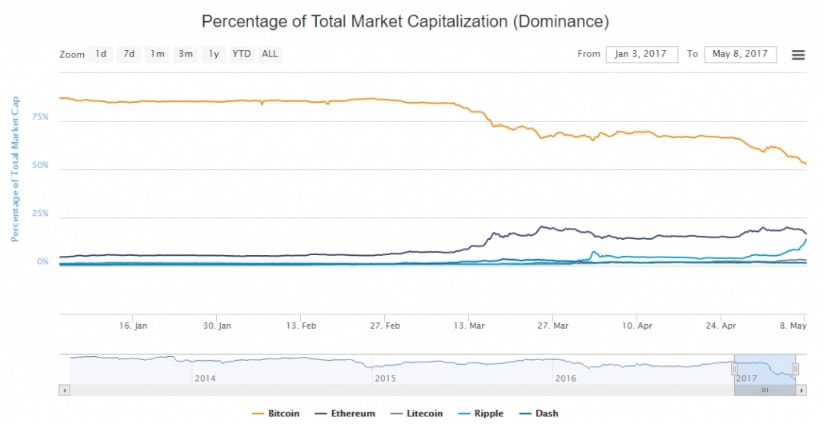This screenshot has width=827, height=427.
Task: Select the 1m zoom option
Action: pyautogui.click(x=157, y=54)
